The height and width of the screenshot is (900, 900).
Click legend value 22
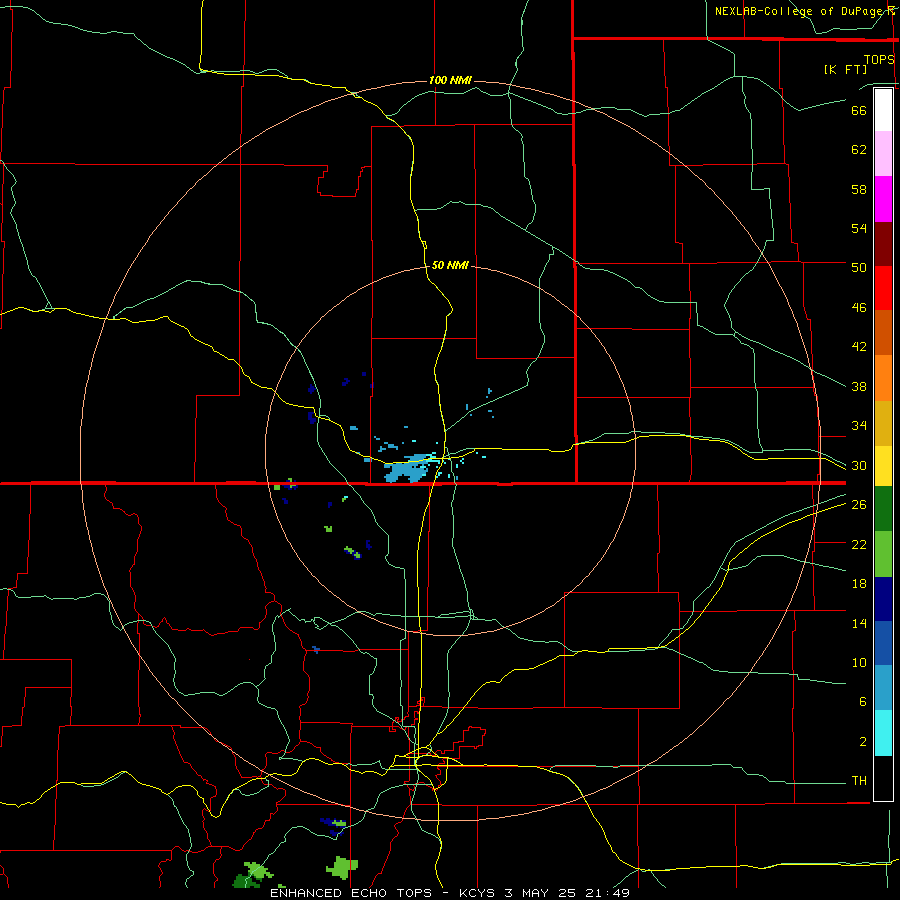(x=859, y=544)
